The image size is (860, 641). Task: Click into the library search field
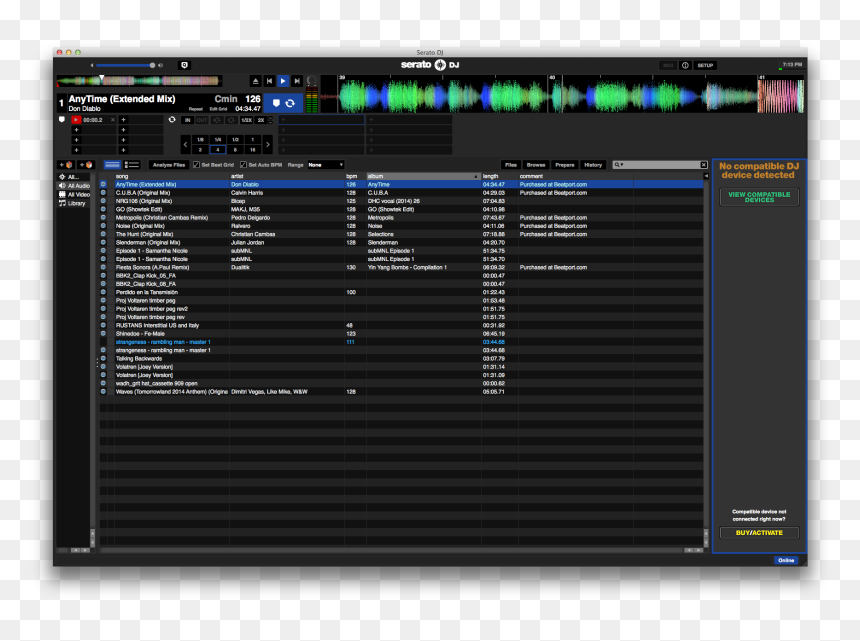point(662,164)
